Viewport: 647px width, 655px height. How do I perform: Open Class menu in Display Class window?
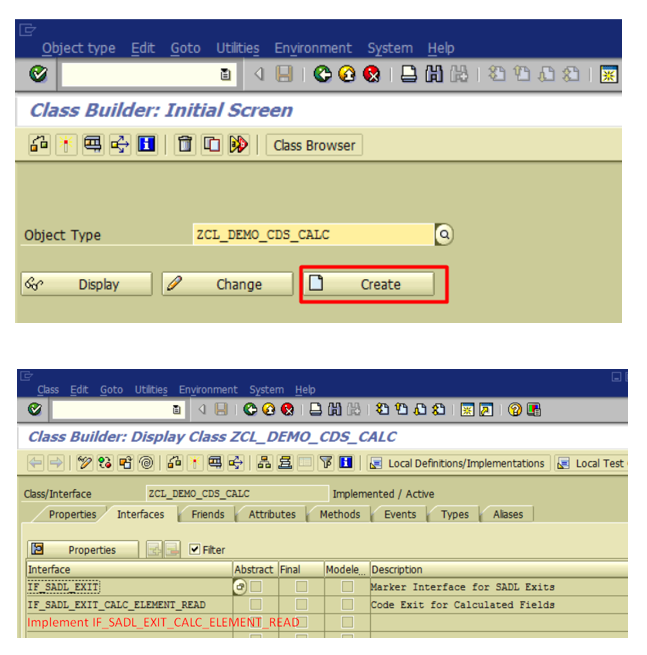[x=48, y=389]
